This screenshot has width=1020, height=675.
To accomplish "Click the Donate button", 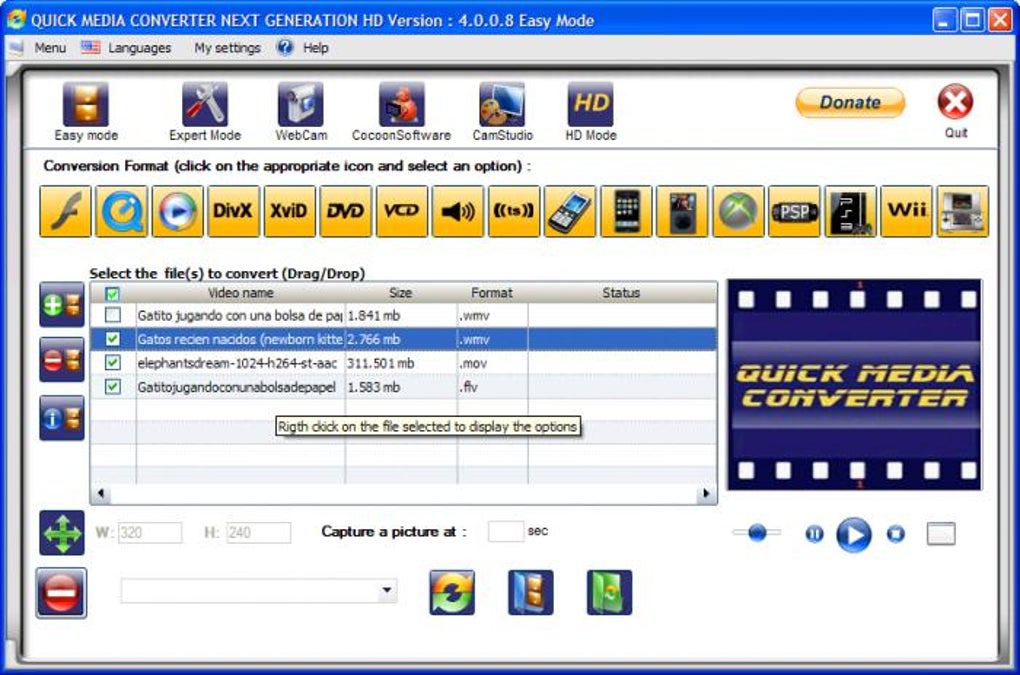I will (850, 103).
